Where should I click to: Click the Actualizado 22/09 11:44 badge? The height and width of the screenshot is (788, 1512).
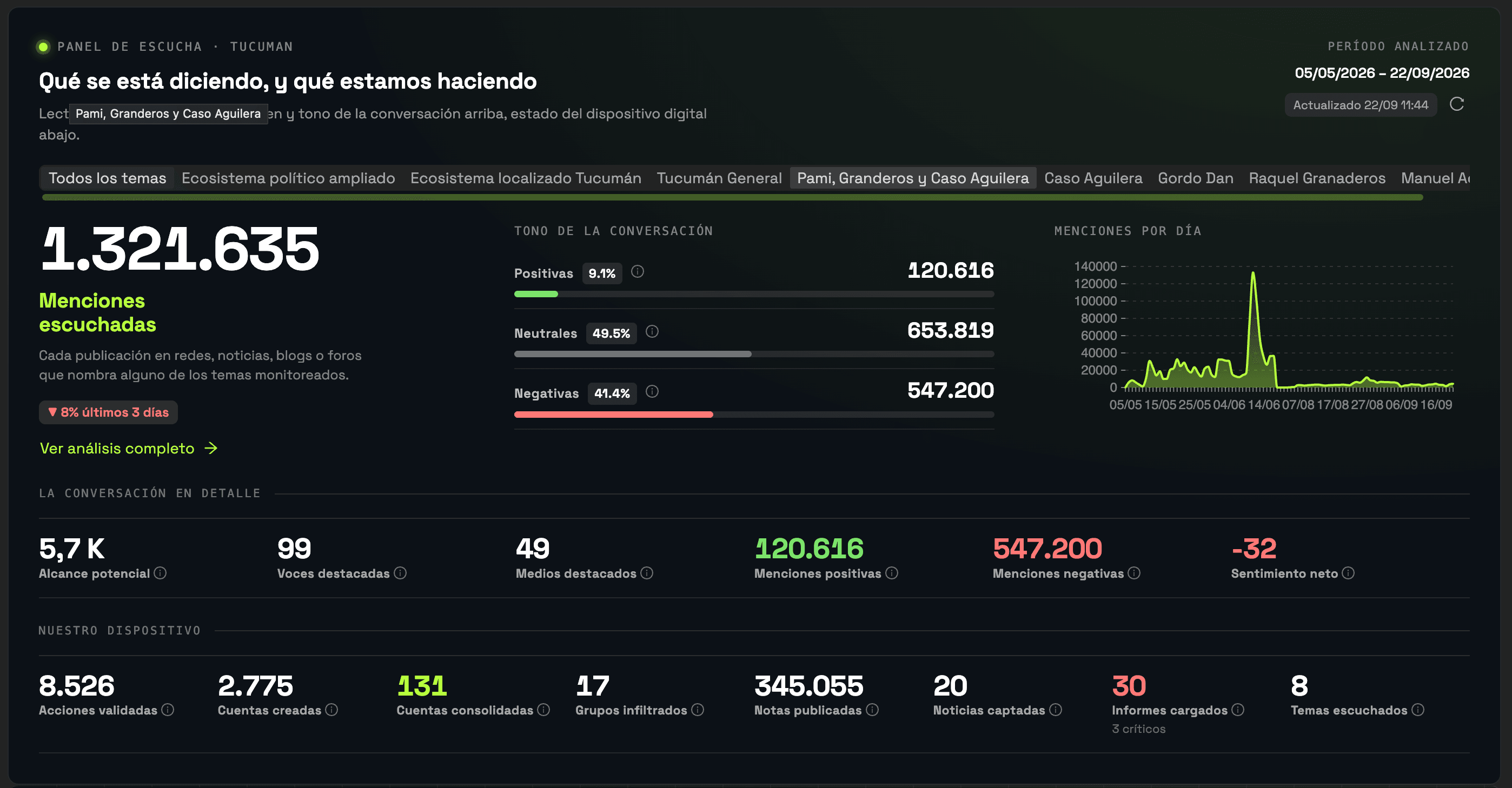coord(1360,105)
